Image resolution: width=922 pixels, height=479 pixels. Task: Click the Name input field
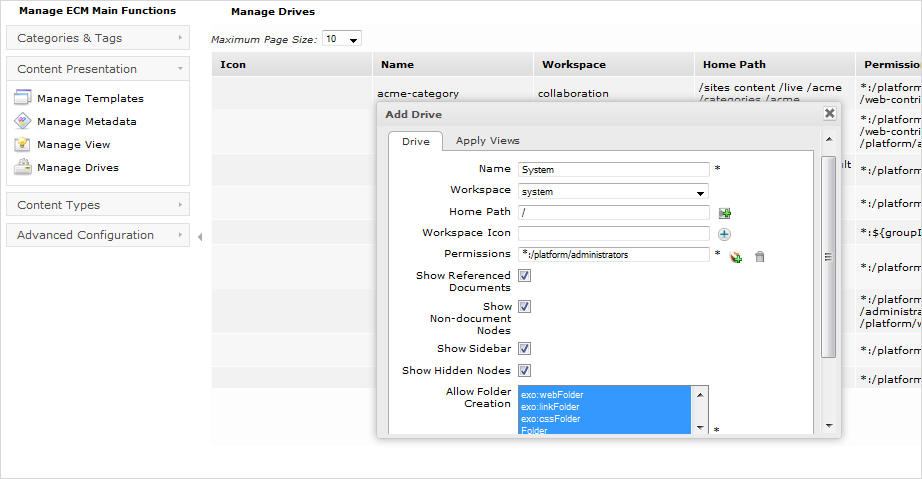(614, 170)
